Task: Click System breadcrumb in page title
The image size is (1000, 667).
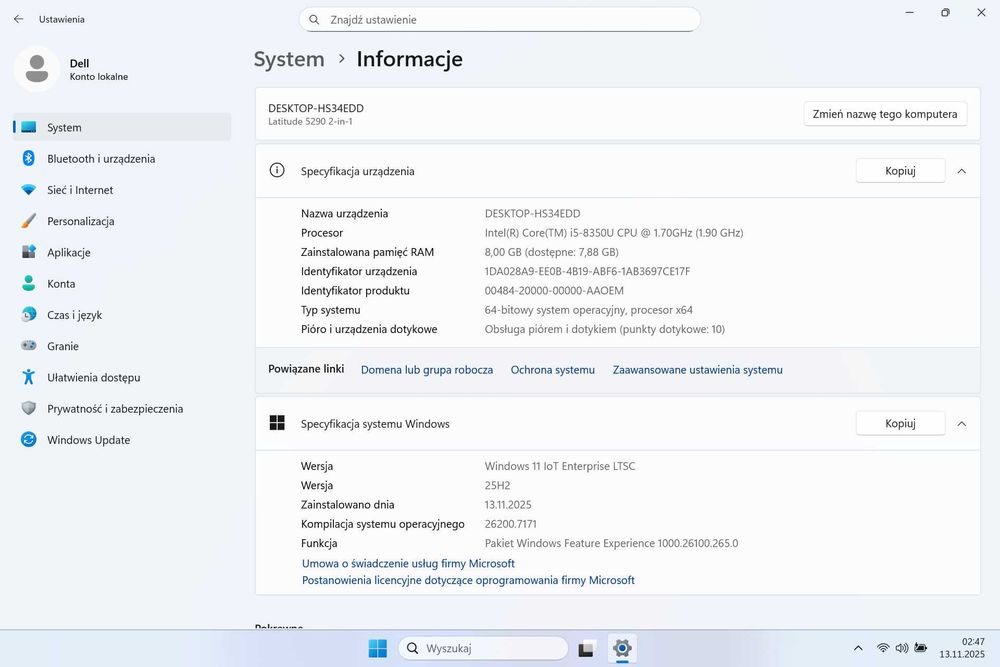Action: click(x=289, y=59)
